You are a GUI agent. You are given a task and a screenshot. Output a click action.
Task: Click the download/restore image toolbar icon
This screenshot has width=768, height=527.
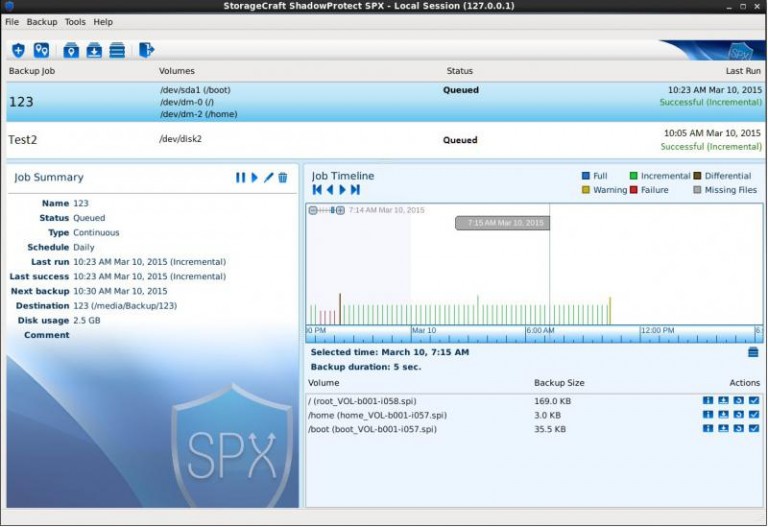pos(94,50)
